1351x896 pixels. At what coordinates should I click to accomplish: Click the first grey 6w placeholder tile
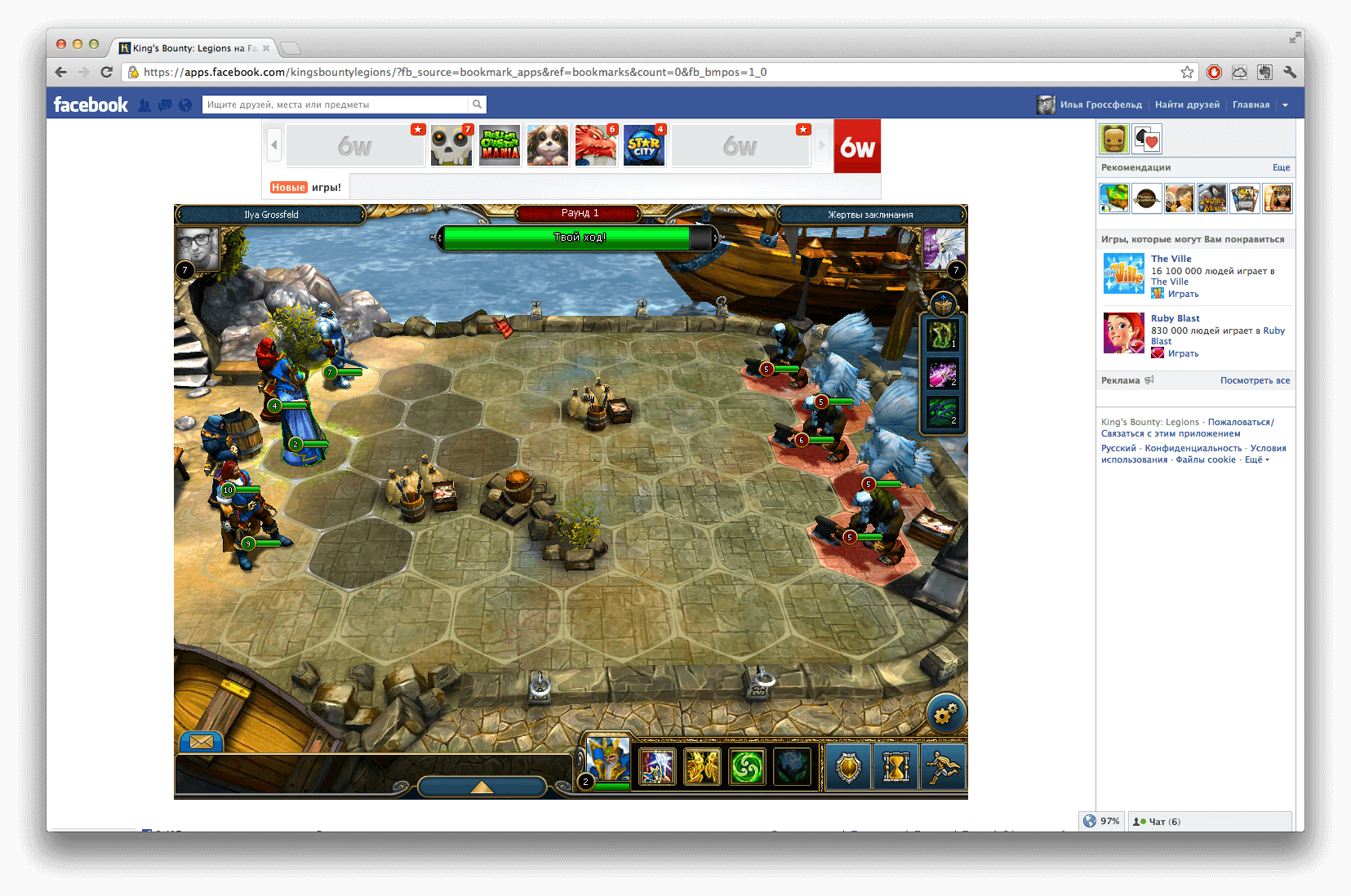point(355,145)
